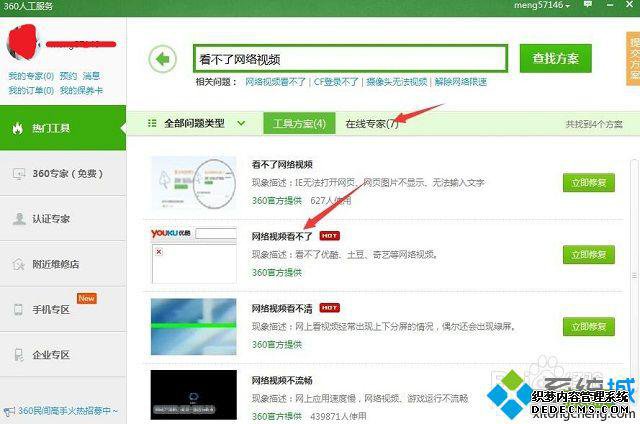Screen dimensions: 640x424
Task: Click the text 共找到4个方案
Action: pyautogui.click(x=594, y=124)
